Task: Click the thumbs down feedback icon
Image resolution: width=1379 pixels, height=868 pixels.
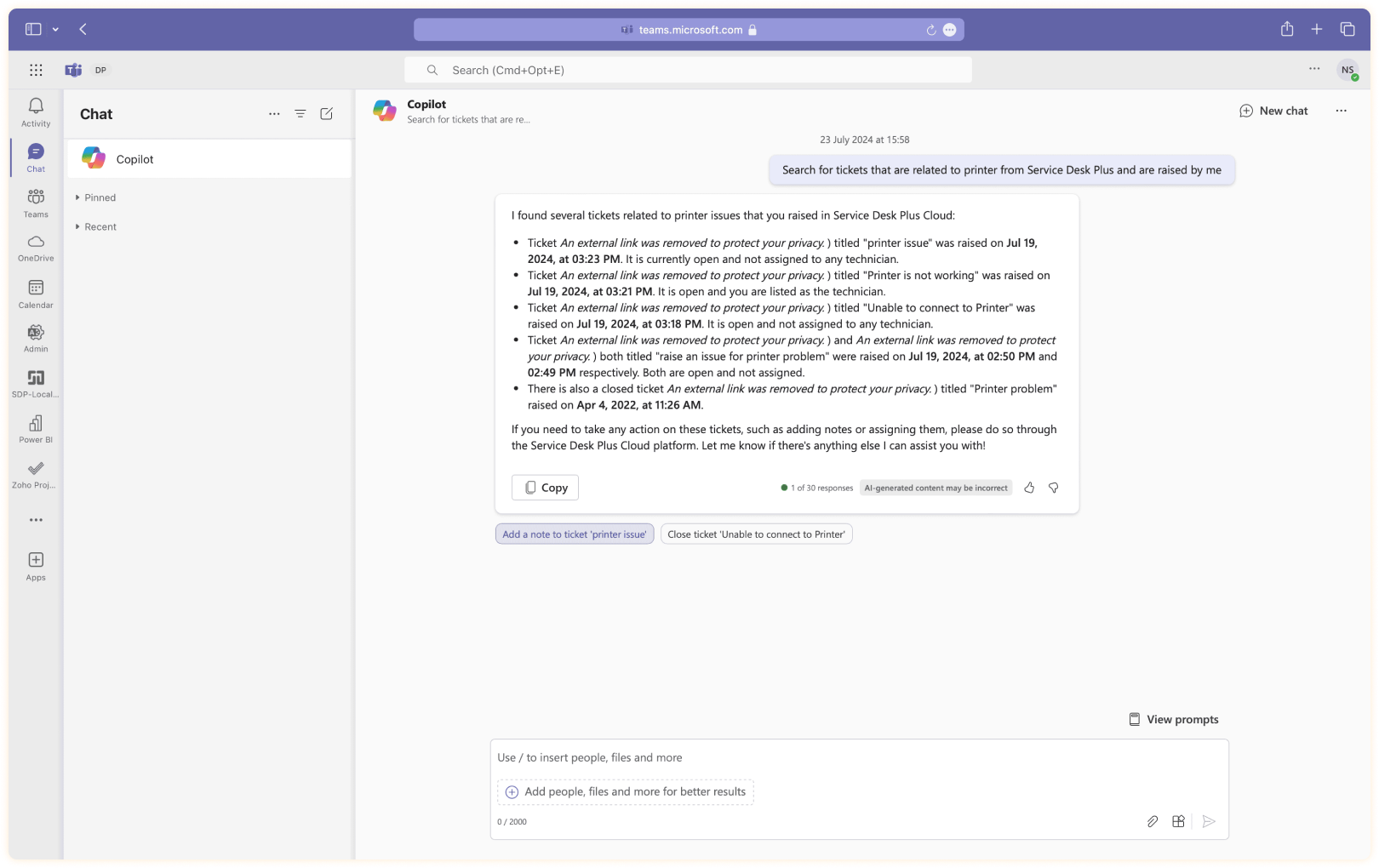Action: (1053, 488)
